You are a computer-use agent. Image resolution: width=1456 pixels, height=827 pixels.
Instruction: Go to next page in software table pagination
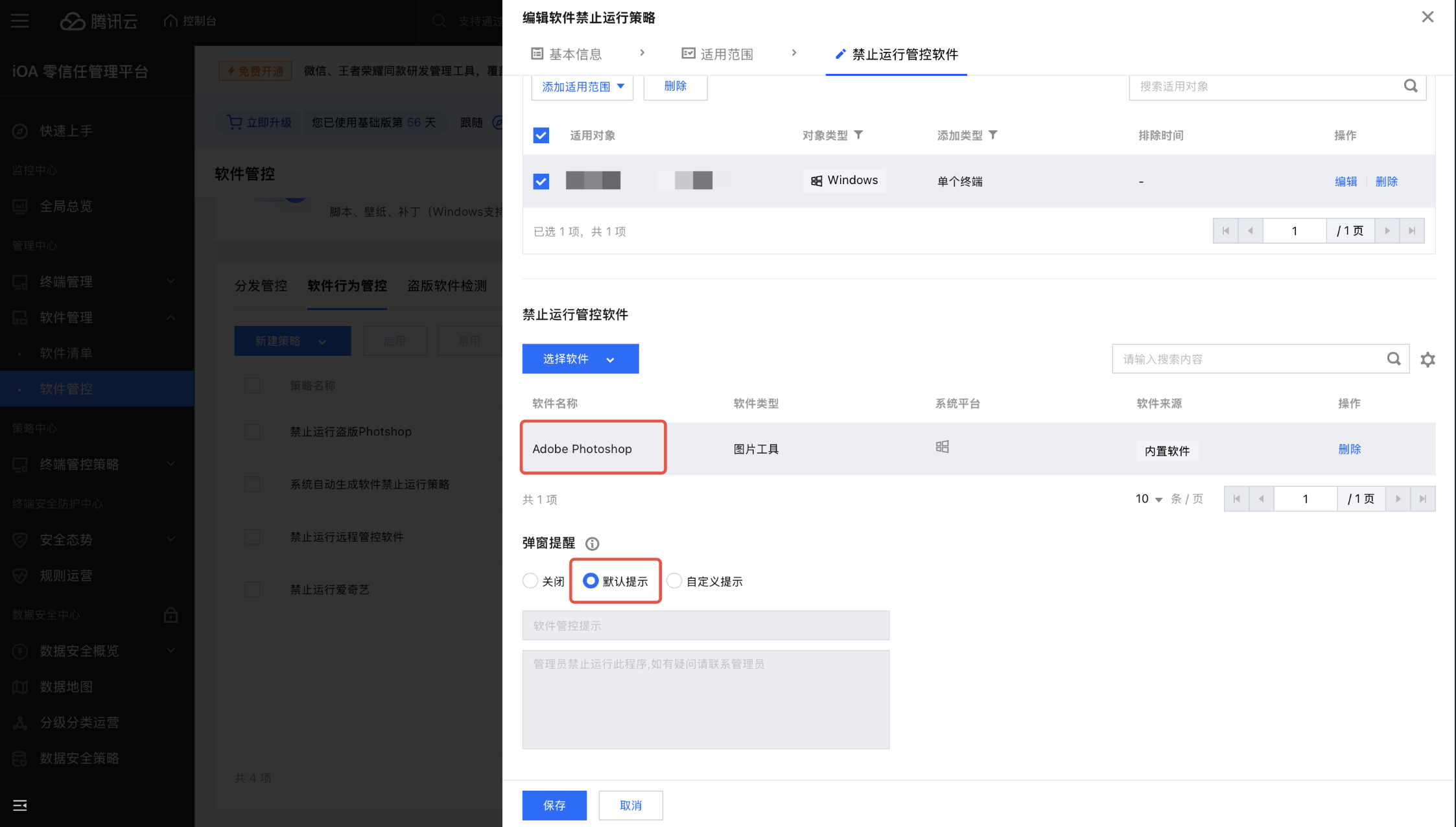(x=1398, y=499)
